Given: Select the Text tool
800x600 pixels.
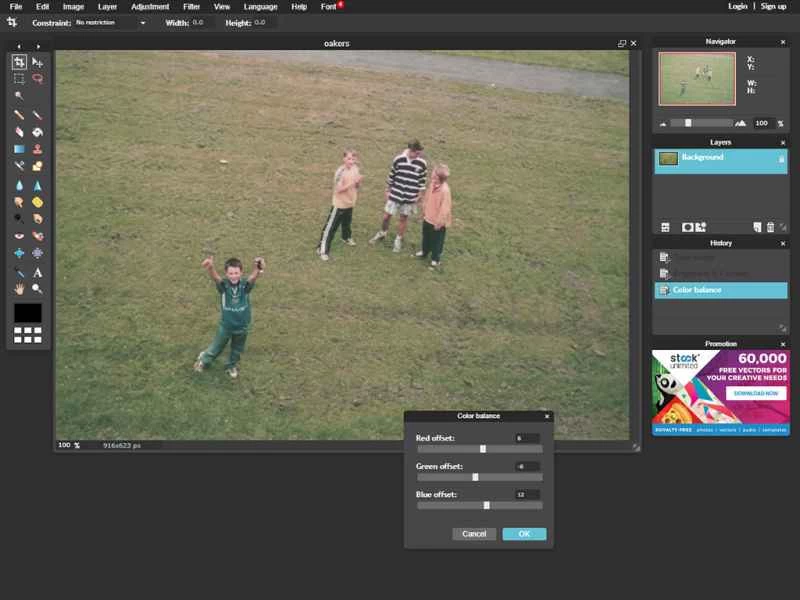Looking at the screenshot, I should [x=38, y=271].
